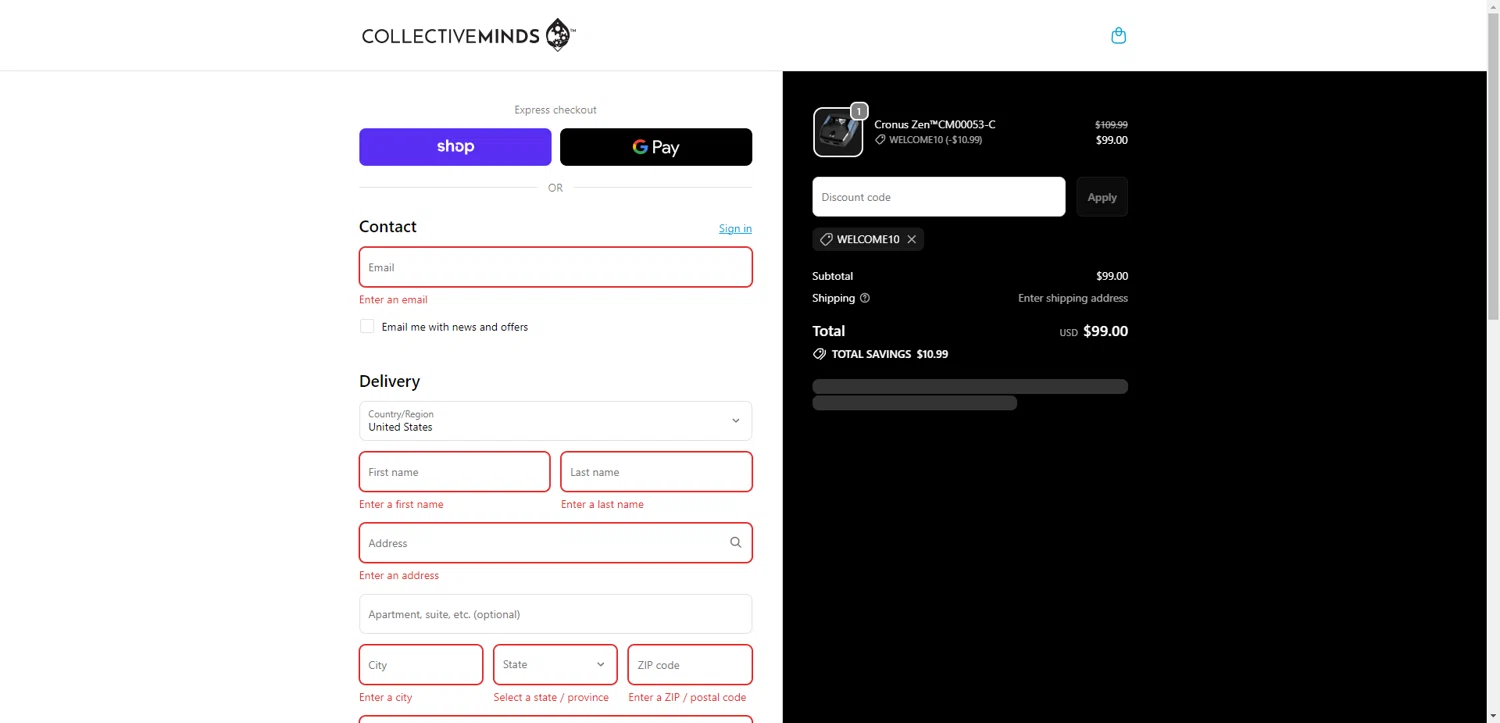Image resolution: width=1500 pixels, height=723 pixels.
Task: Focus the Email input field
Action: pyautogui.click(x=555, y=267)
